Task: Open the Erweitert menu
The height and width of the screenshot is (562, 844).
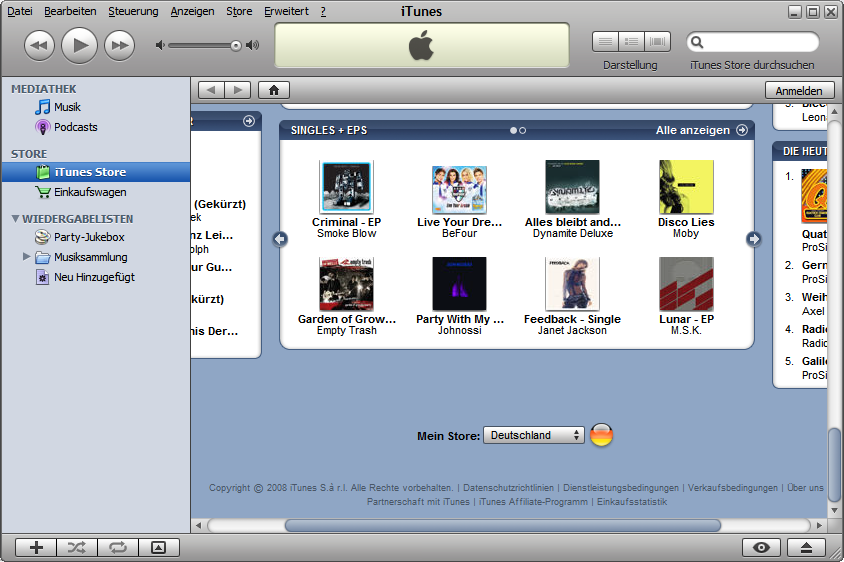Action: click(x=286, y=11)
